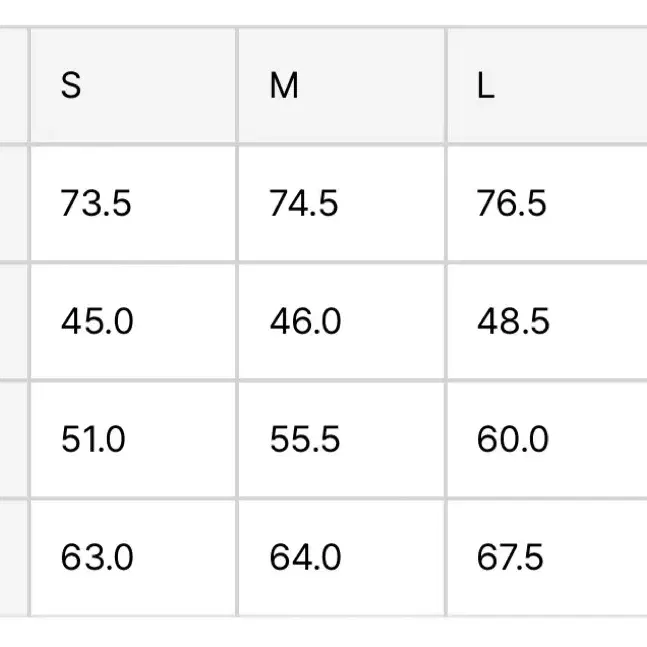Click the gray header cell left of S
This screenshot has height=647, width=647.
(14, 85)
